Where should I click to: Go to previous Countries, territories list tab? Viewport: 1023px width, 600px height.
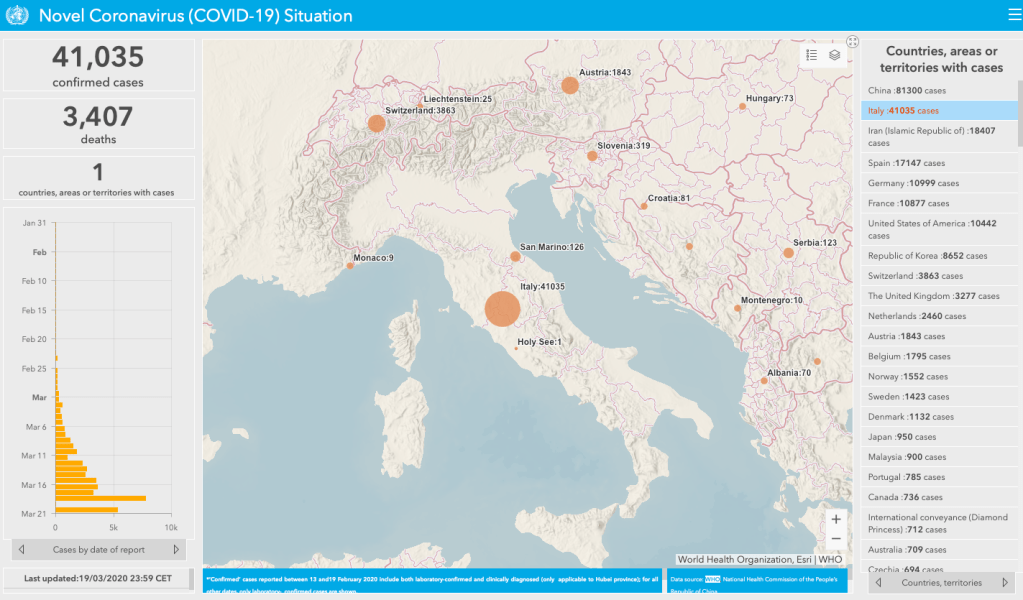coord(879,582)
